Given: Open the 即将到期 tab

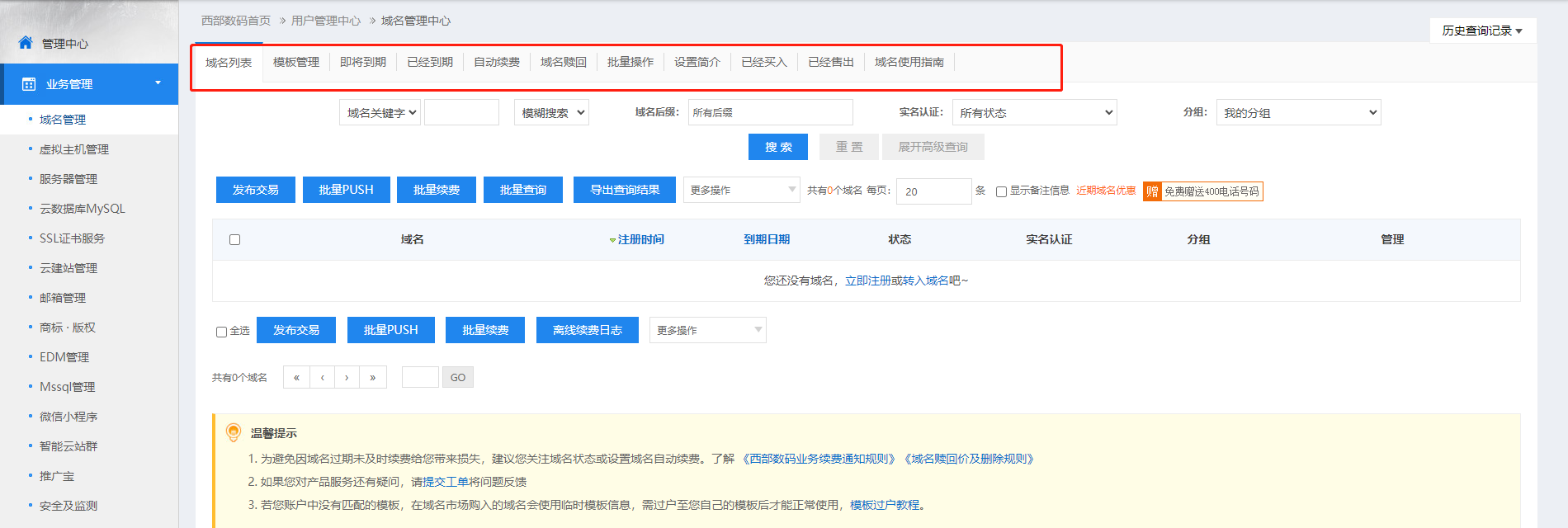Looking at the screenshot, I should 362,62.
